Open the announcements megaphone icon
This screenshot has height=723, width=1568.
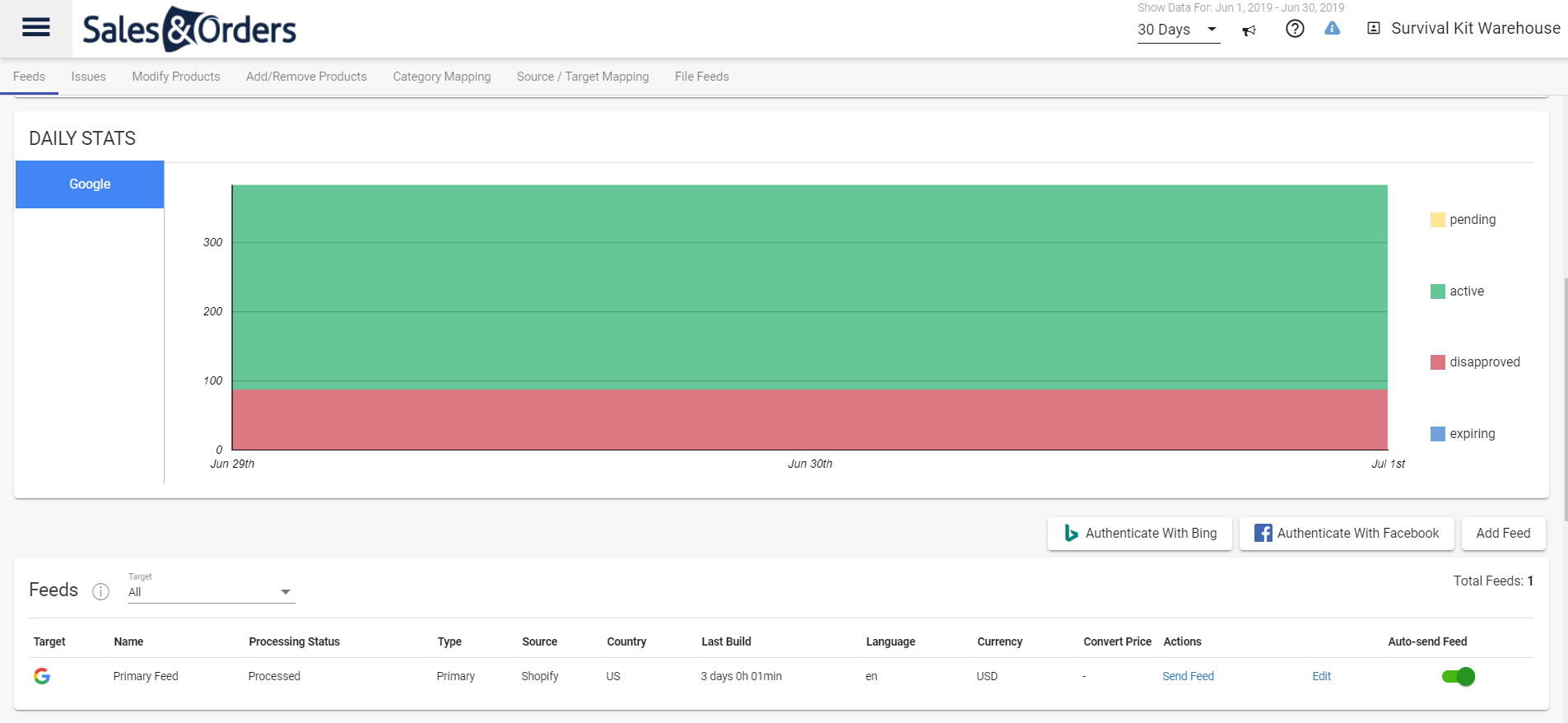pyautogui.click(x=1249, y=30)
